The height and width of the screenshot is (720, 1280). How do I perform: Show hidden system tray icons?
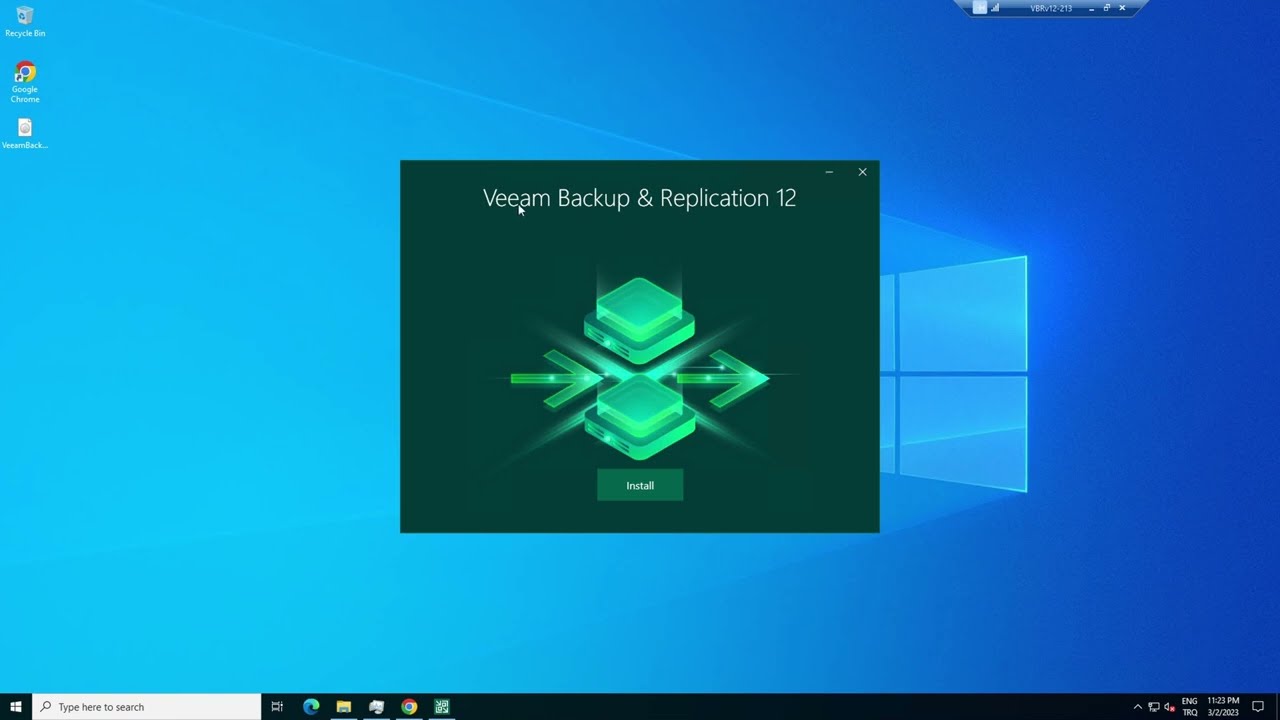1137,707
